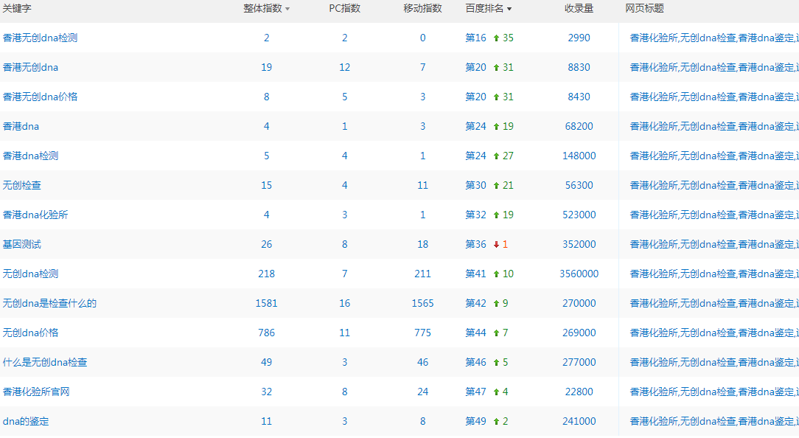The height and width of the screenshot is (438, 799).
Task: Click the 收录量 column header
Action: (x=579, y=9)
